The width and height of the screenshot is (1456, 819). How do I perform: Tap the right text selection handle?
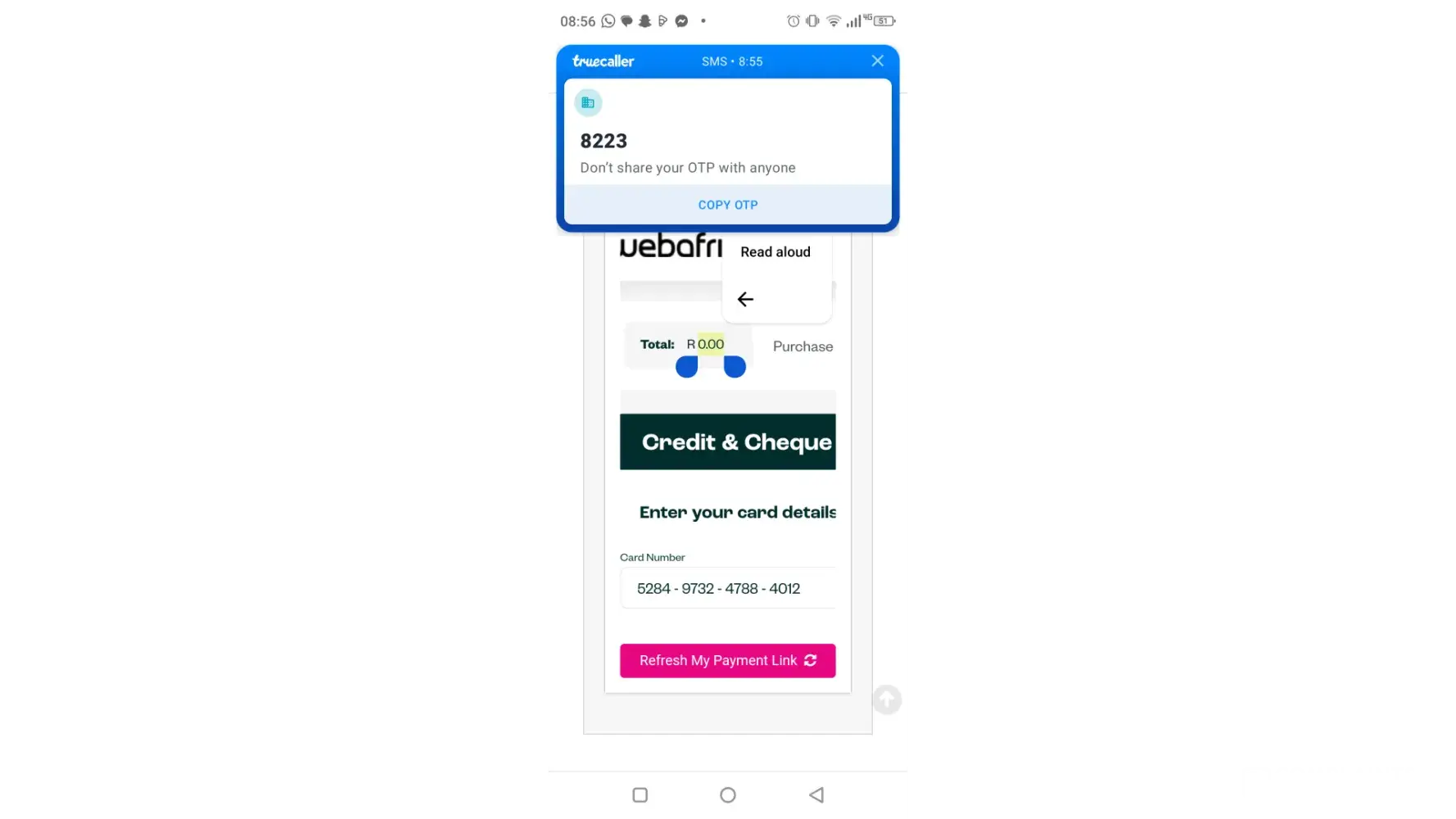[x=735, y=367]
